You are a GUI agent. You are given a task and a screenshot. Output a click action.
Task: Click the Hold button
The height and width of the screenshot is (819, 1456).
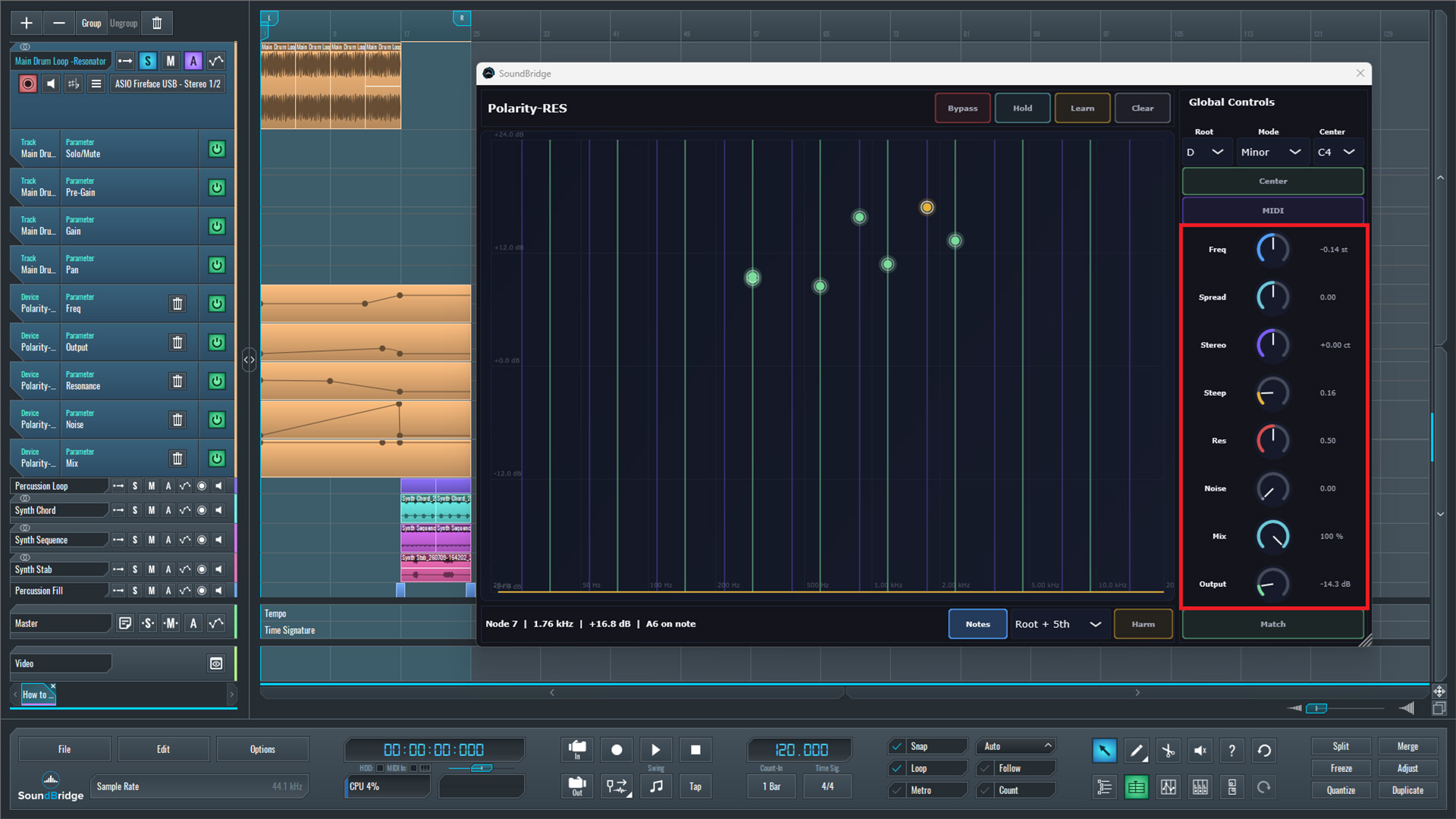click(x=1022, y=108)
